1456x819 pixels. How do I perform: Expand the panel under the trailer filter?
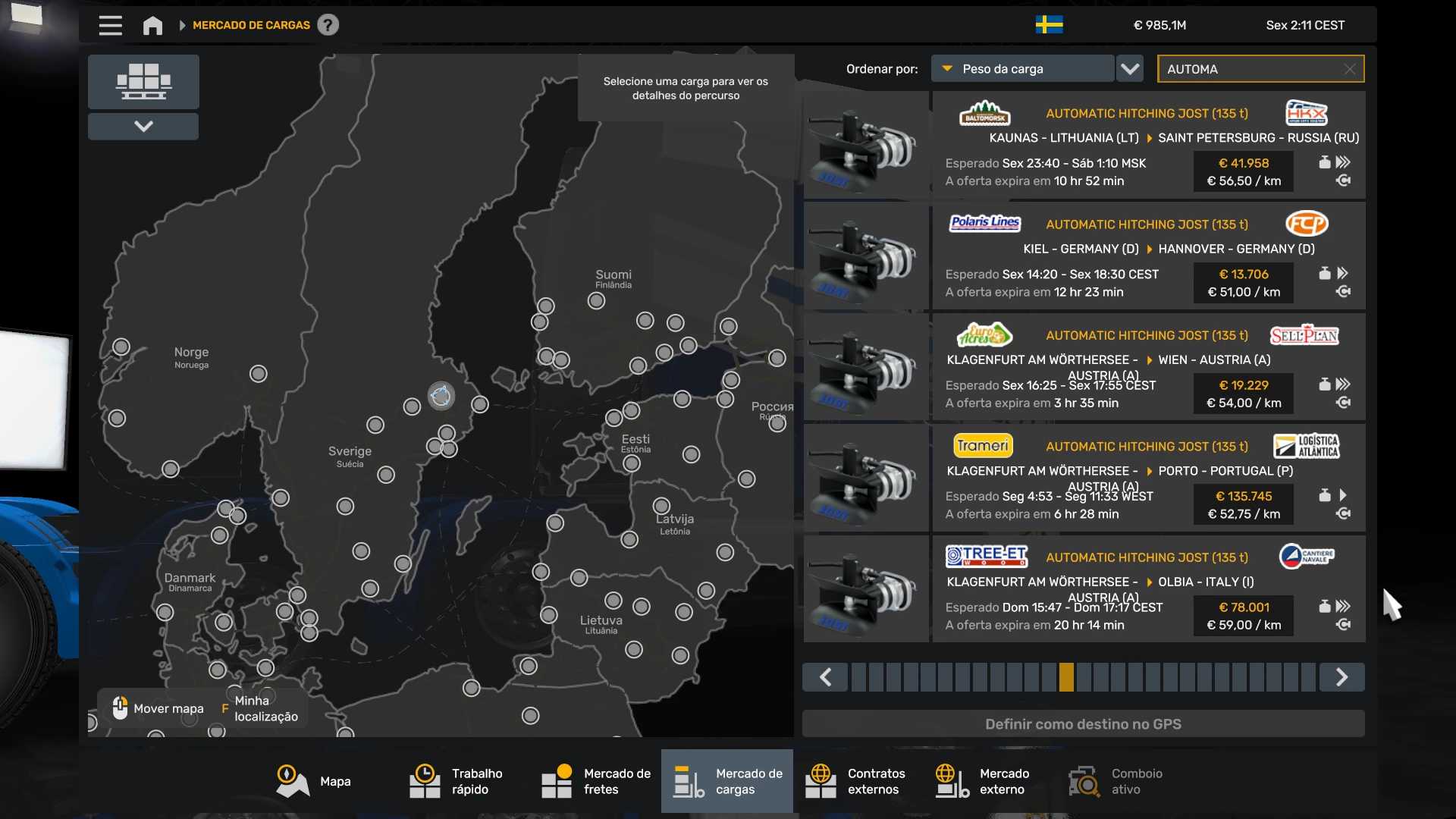pyautogui.click(x=143, y=127)
